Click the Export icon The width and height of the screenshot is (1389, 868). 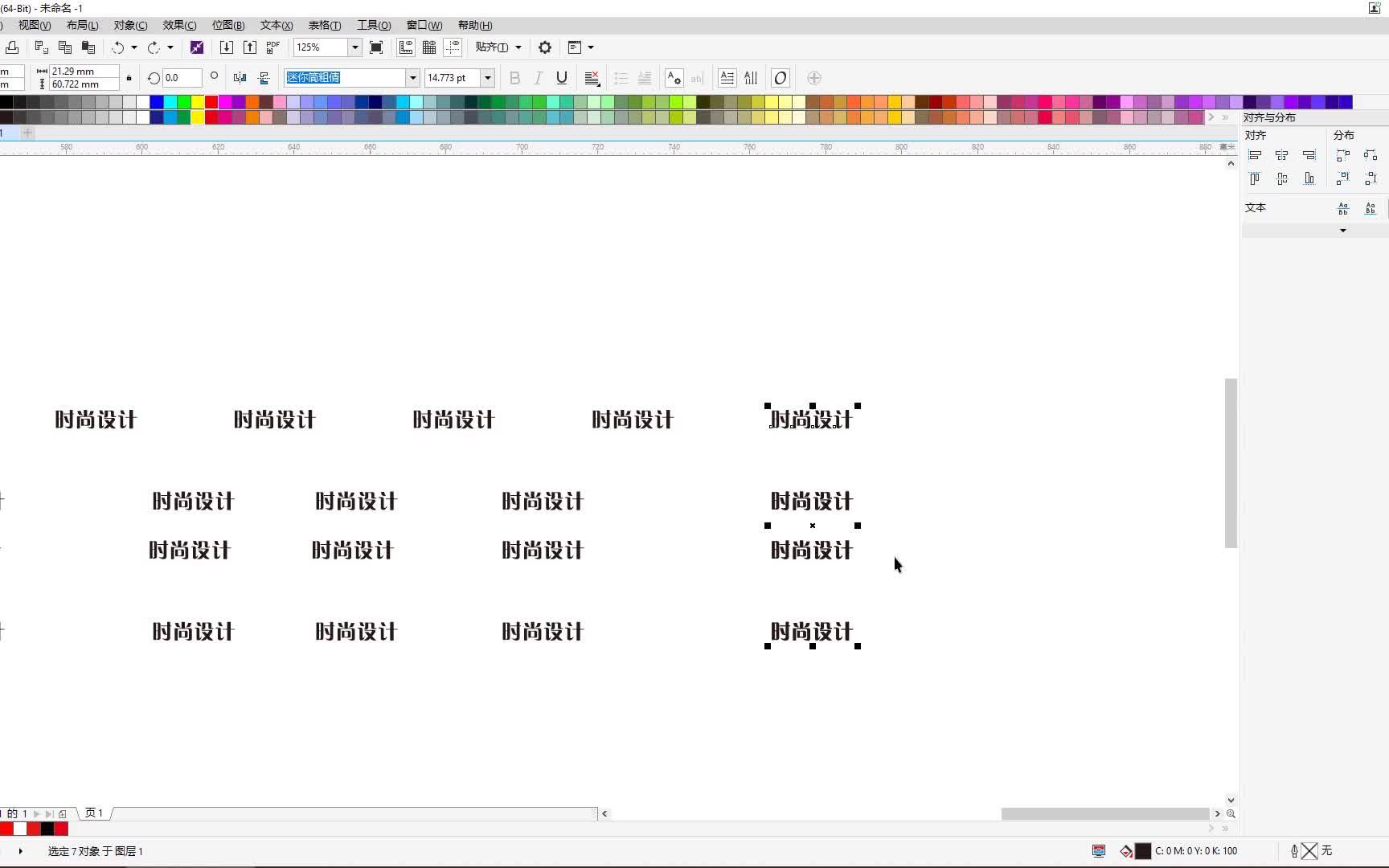point(250,47)
